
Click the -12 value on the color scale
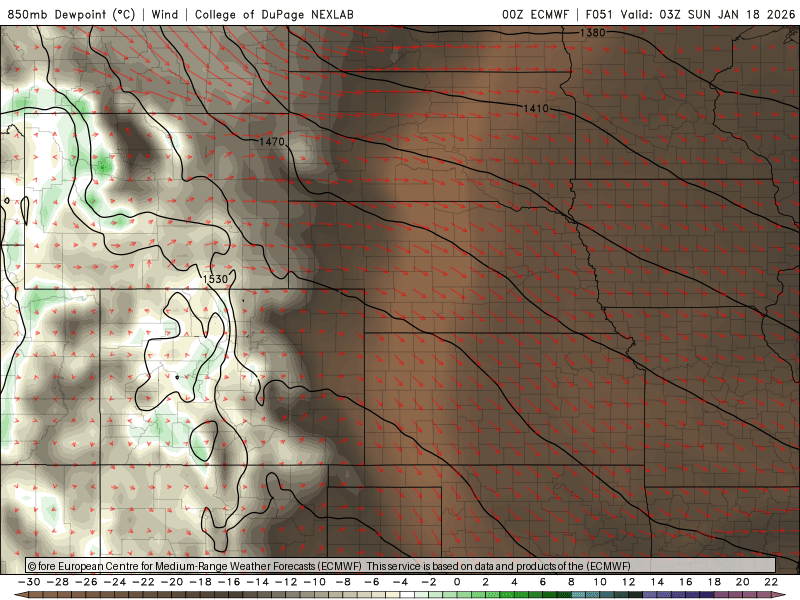point(286,582)
